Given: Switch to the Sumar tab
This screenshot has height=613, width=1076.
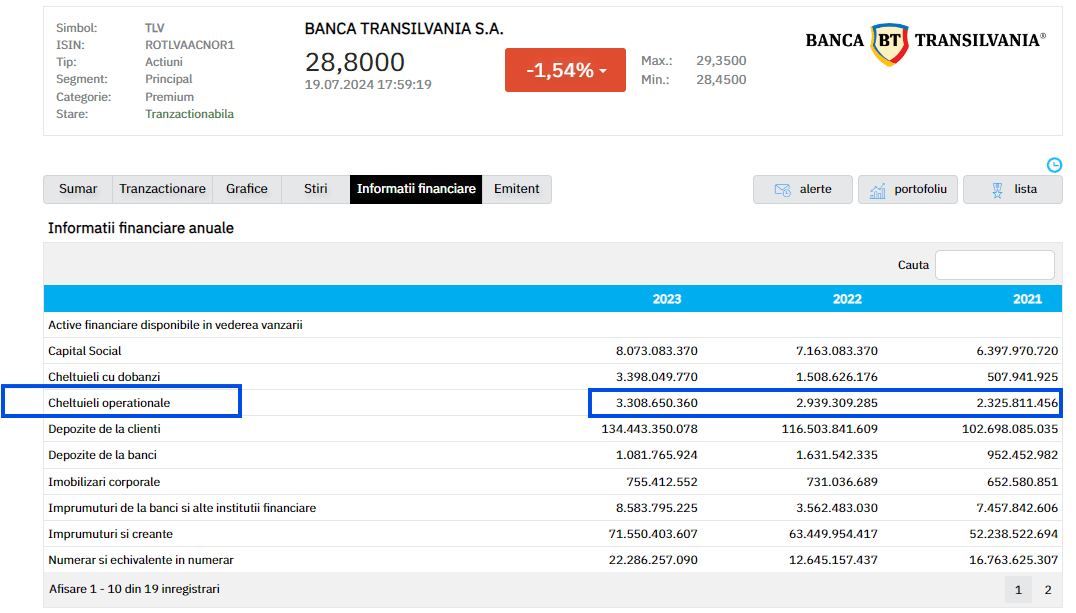Looking at the screenshot, I should point(78,189).
